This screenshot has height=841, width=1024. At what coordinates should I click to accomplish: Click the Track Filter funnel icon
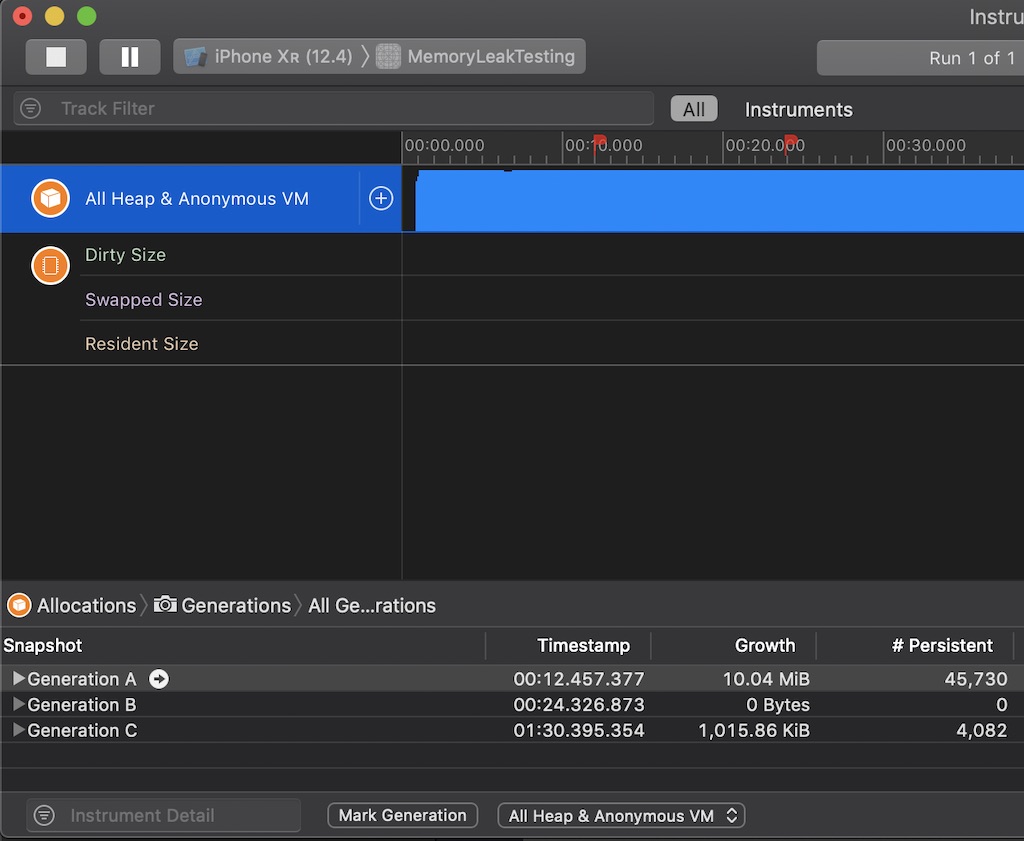(x=31, y=108)
